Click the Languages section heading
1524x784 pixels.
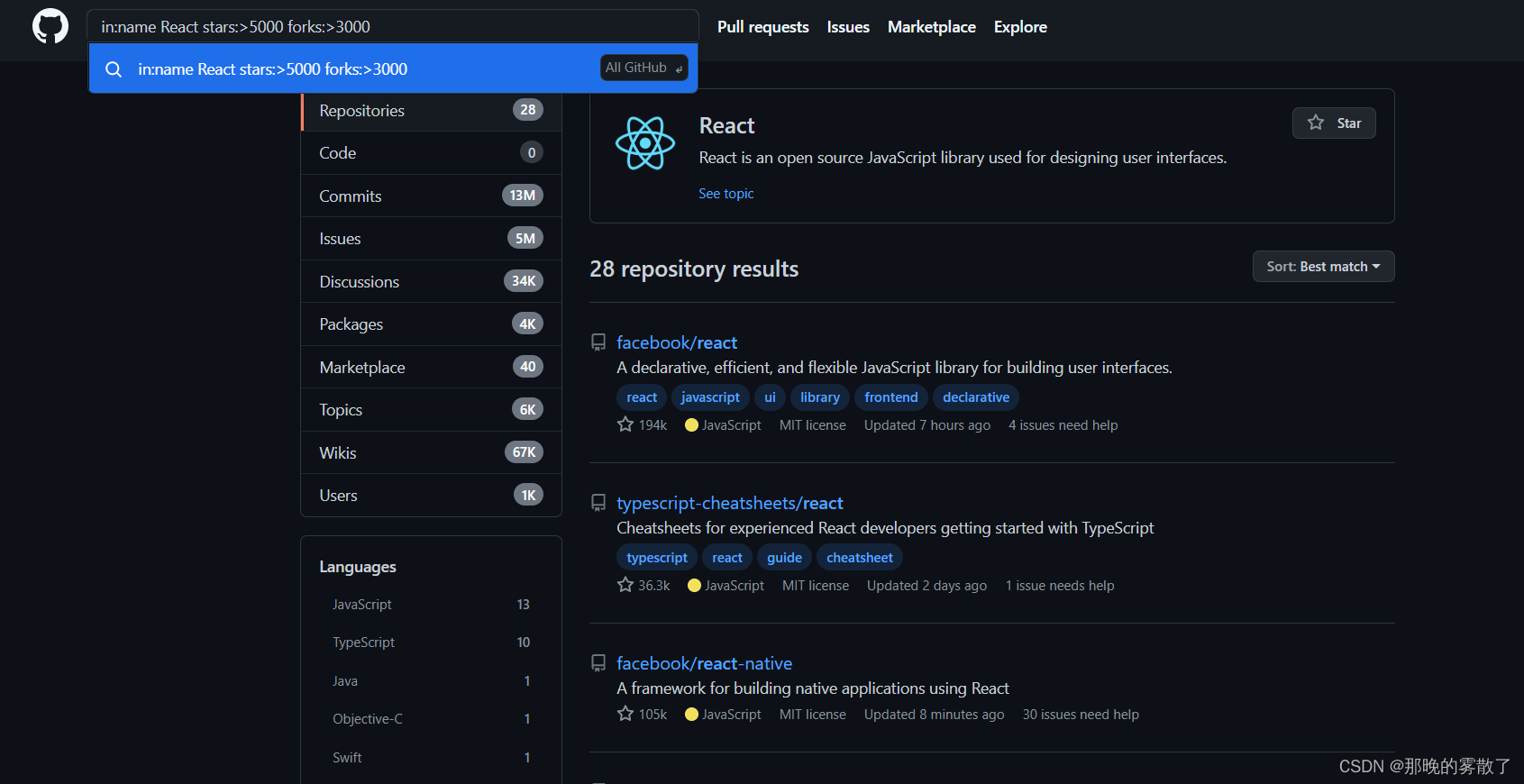(358, 567)
